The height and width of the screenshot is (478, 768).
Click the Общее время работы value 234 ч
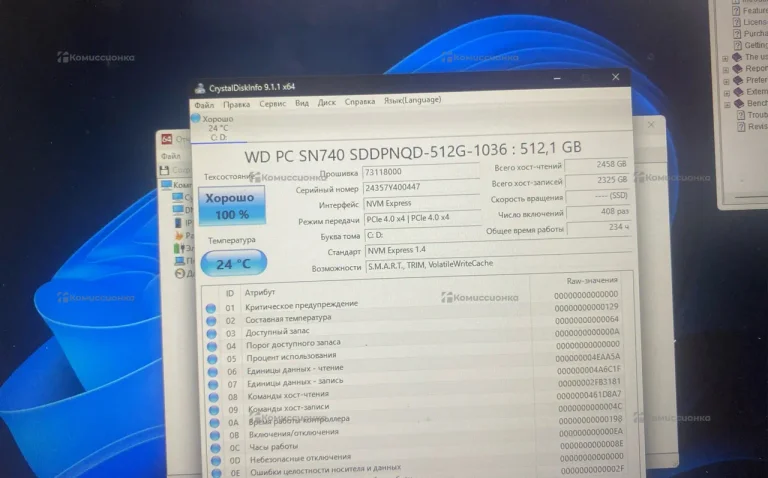point(600,228)
